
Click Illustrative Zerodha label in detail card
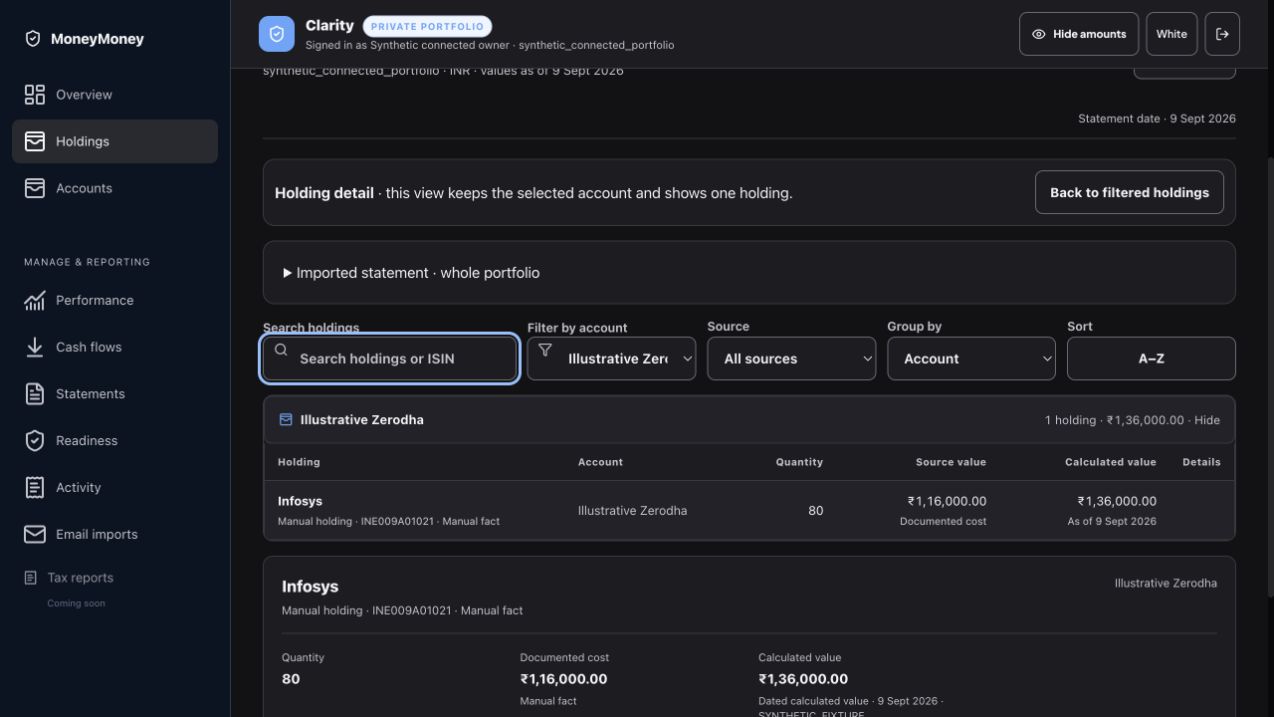tap(1165, 583)
